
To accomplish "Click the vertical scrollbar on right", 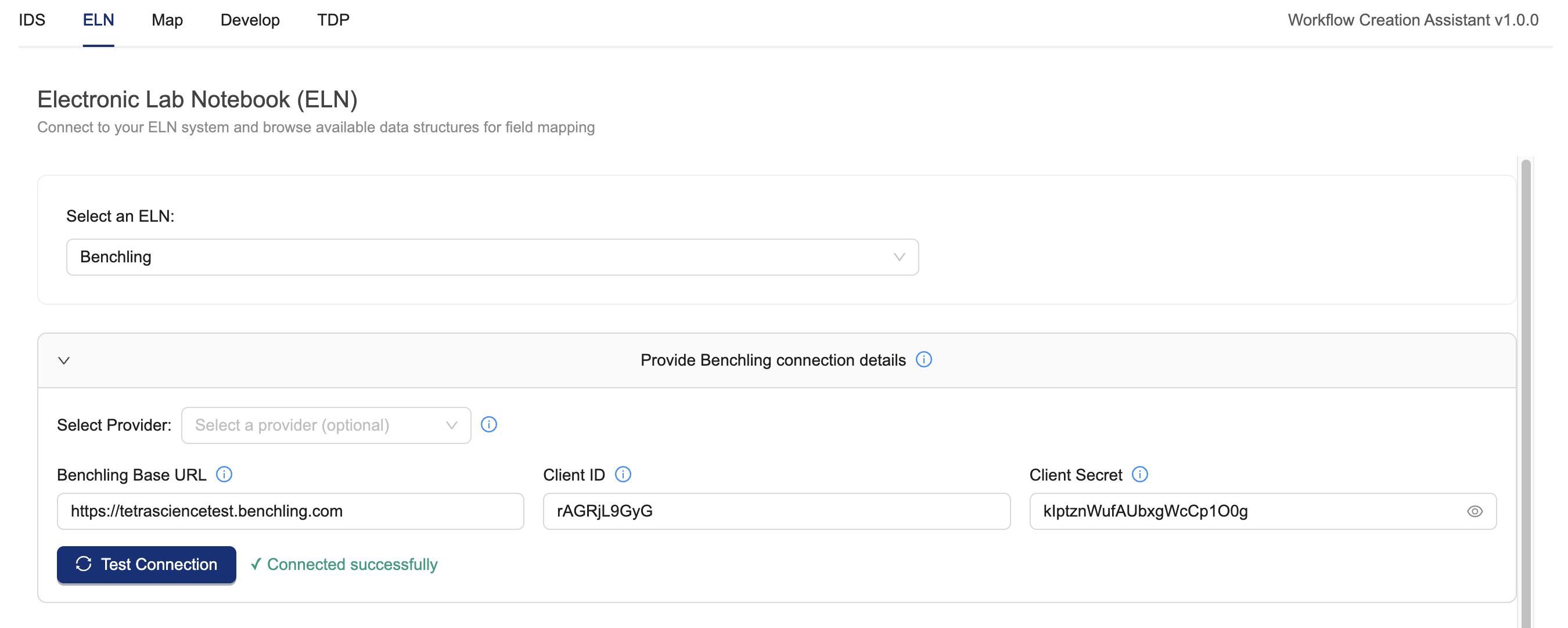I will tap(1526, 389).
